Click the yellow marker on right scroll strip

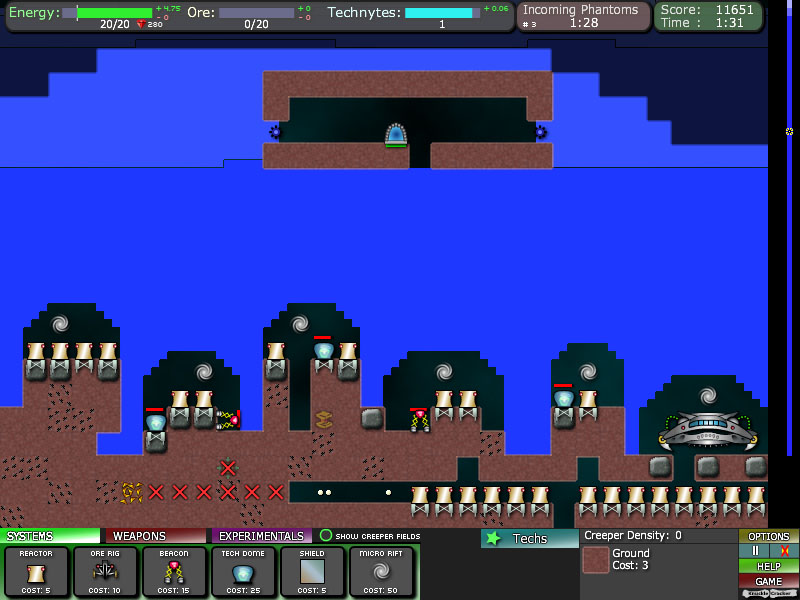point(789,132)
